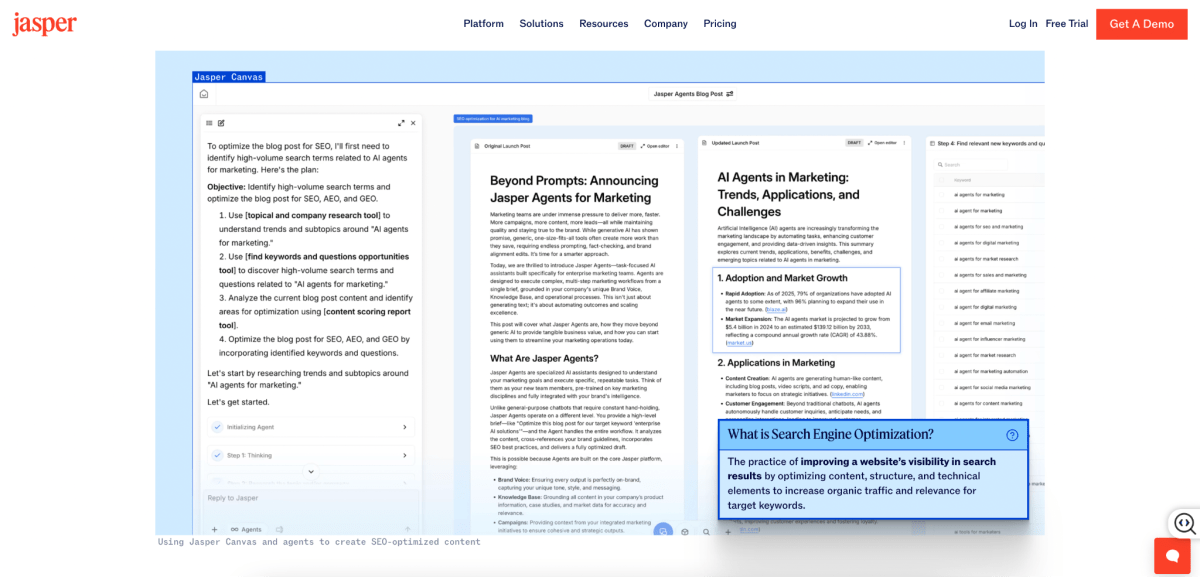Screen dimensions: 1200x577
Task: Click the DRAFT badge on Original Launch Post
Action: point(627,146)
